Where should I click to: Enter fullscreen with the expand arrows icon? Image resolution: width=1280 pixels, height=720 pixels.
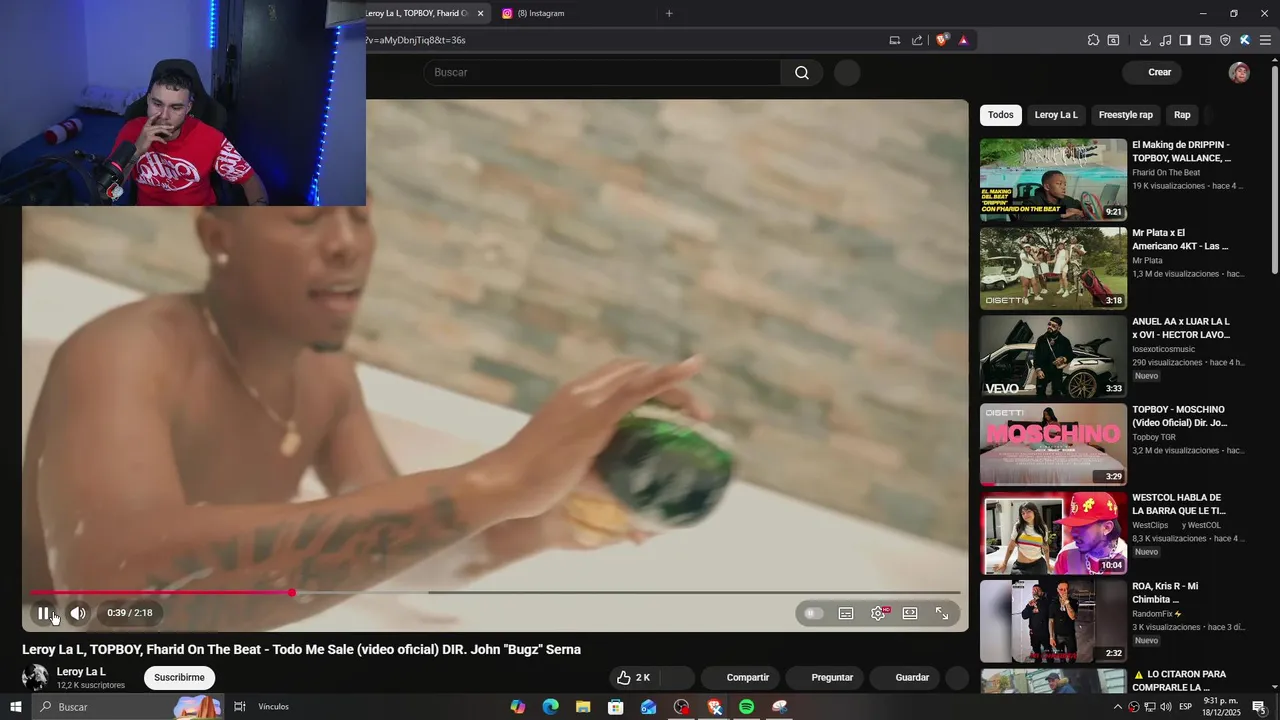[942, 613]
